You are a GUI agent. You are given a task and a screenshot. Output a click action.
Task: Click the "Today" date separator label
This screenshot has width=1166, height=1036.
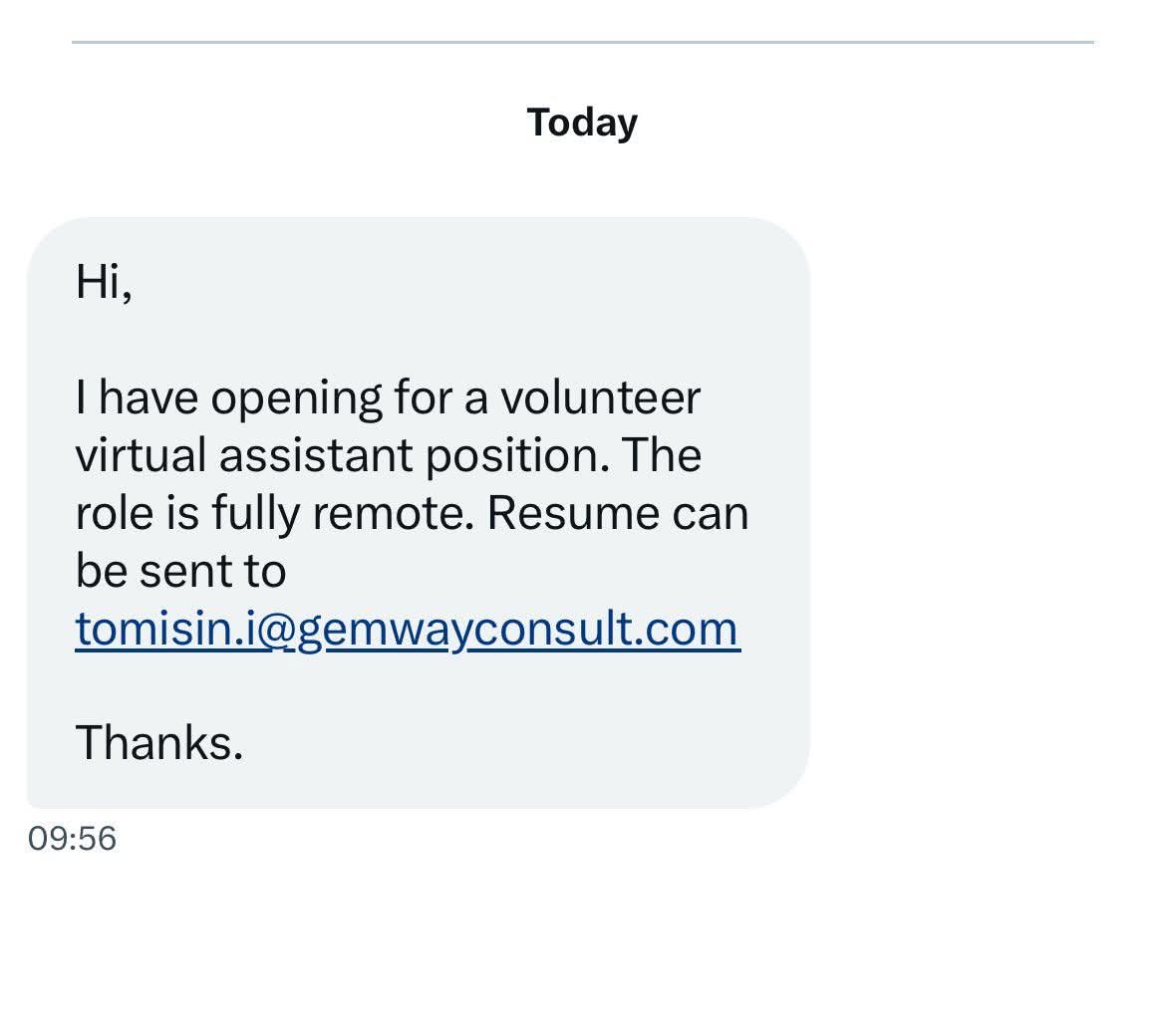pyautogui.click(x=582, y=123)
